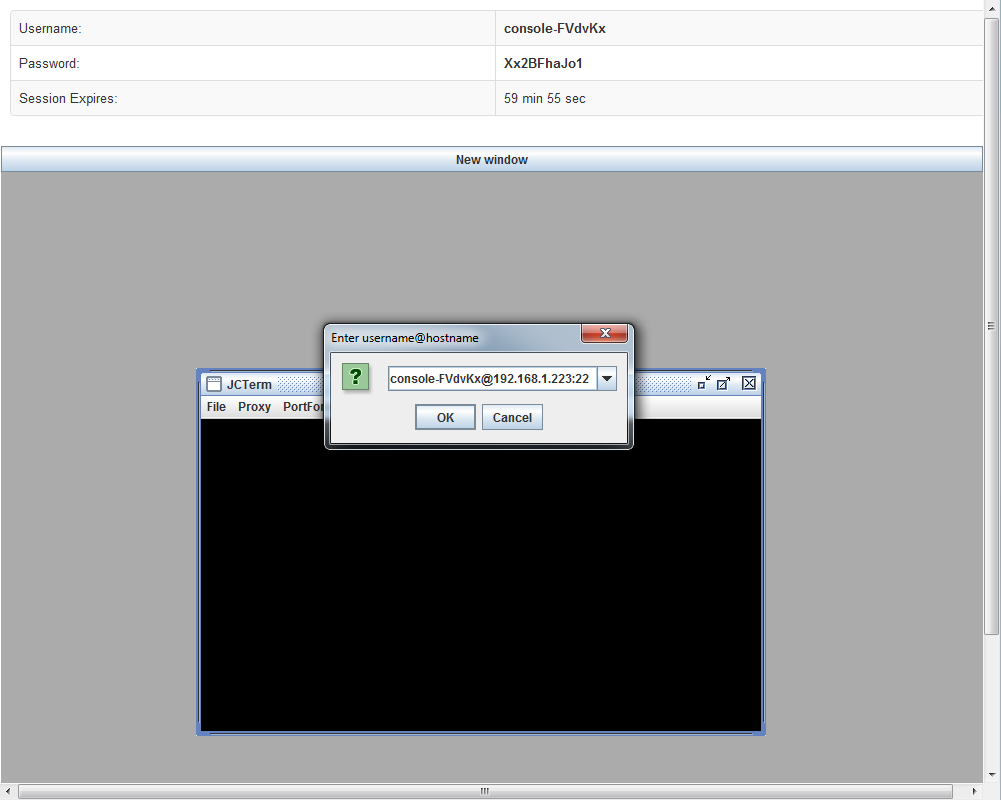Viewport: 1001px width, 800px height.
Task: Click the vertical scrollbar's up arrow icon
Action: 991,8
